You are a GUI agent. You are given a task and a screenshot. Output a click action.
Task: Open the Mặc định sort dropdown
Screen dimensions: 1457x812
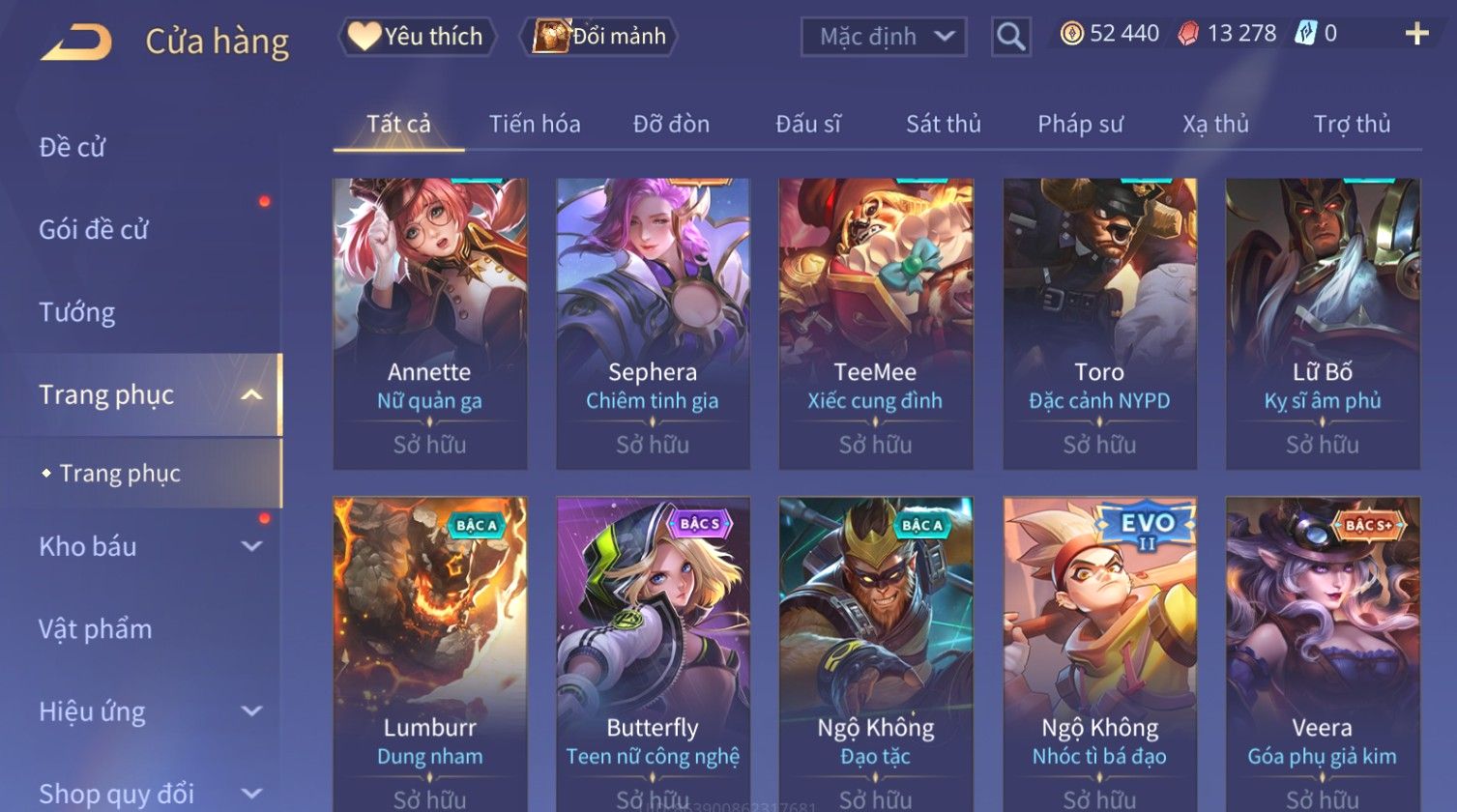884,37
